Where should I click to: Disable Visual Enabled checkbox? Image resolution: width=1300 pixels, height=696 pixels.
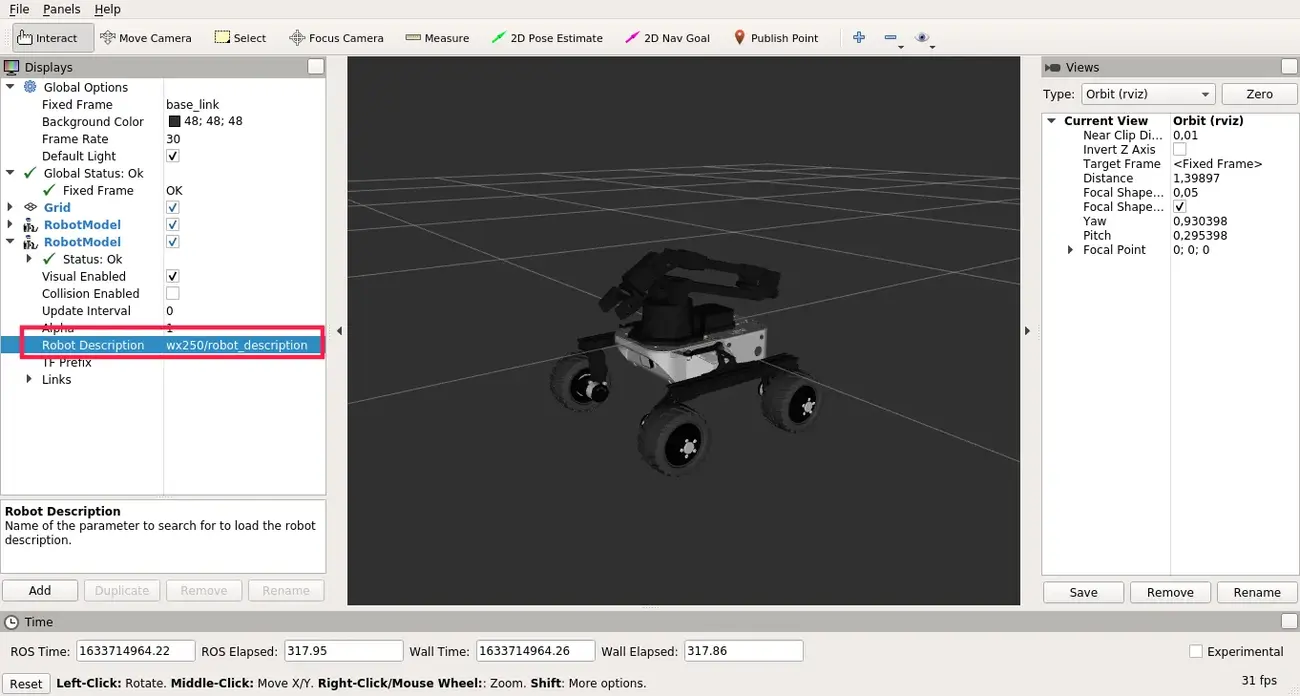[x=172, y=276]
